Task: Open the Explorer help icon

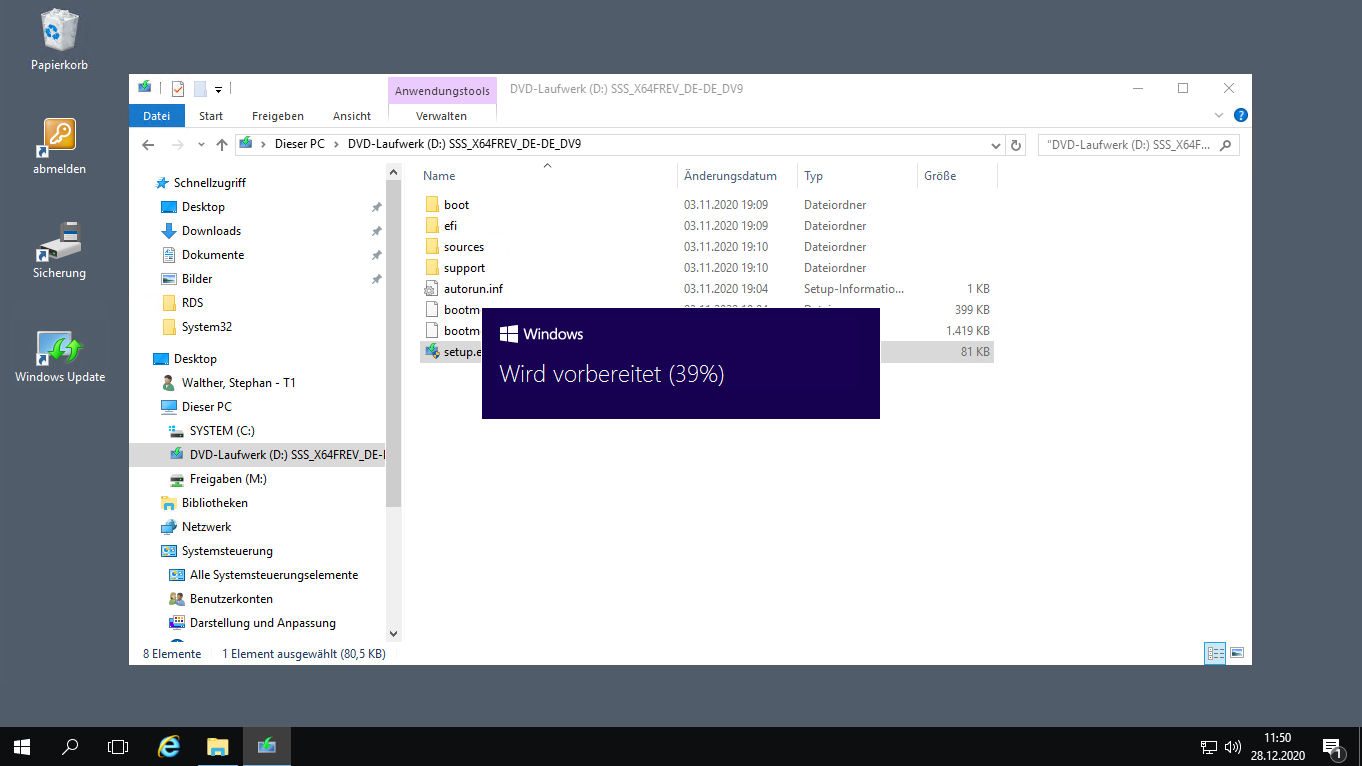Action: tap(1240, 115)
